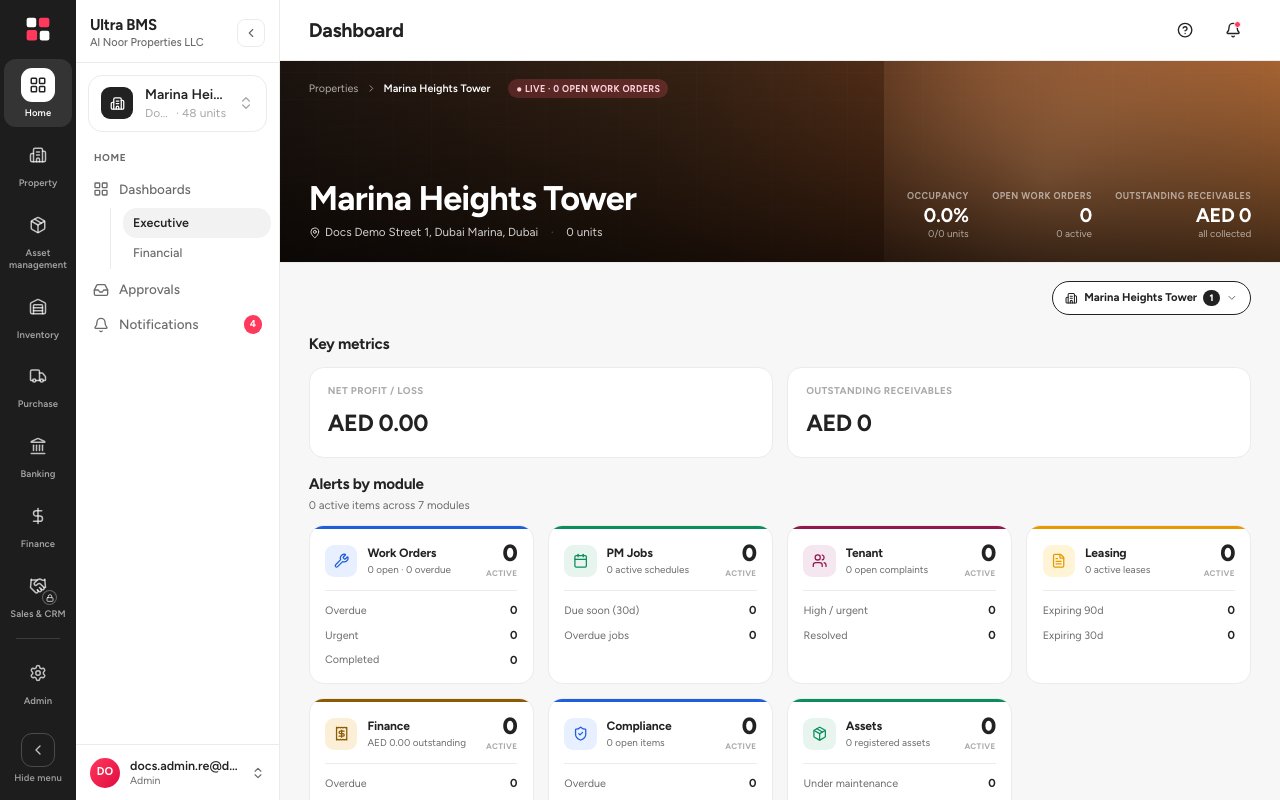Click the Ultra BMS logo
Viewport: 1280px width, 800px height.
pyautogui.click(x=38, y=30)
